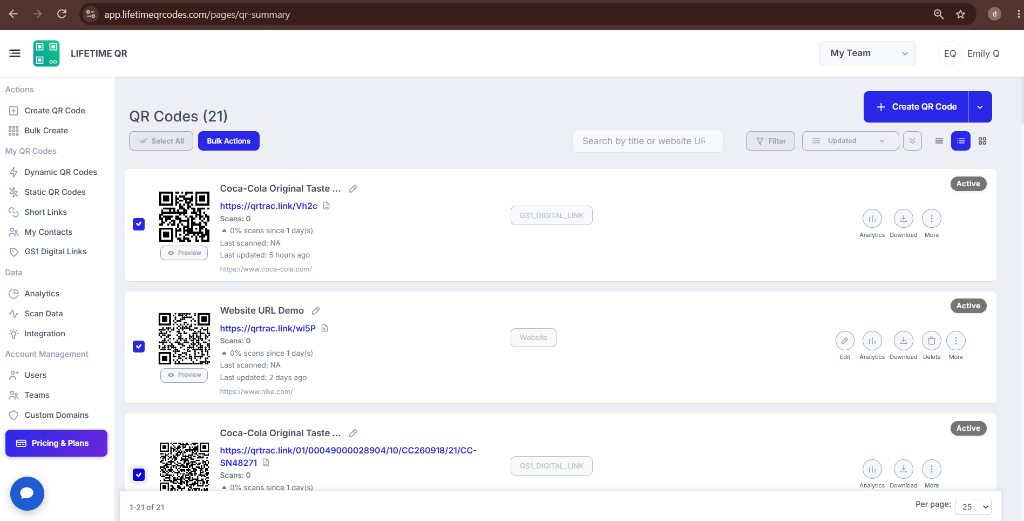Change the Per page dropdown value
The width and height of the screenshot is (1024, 521).
click(973, 507)
